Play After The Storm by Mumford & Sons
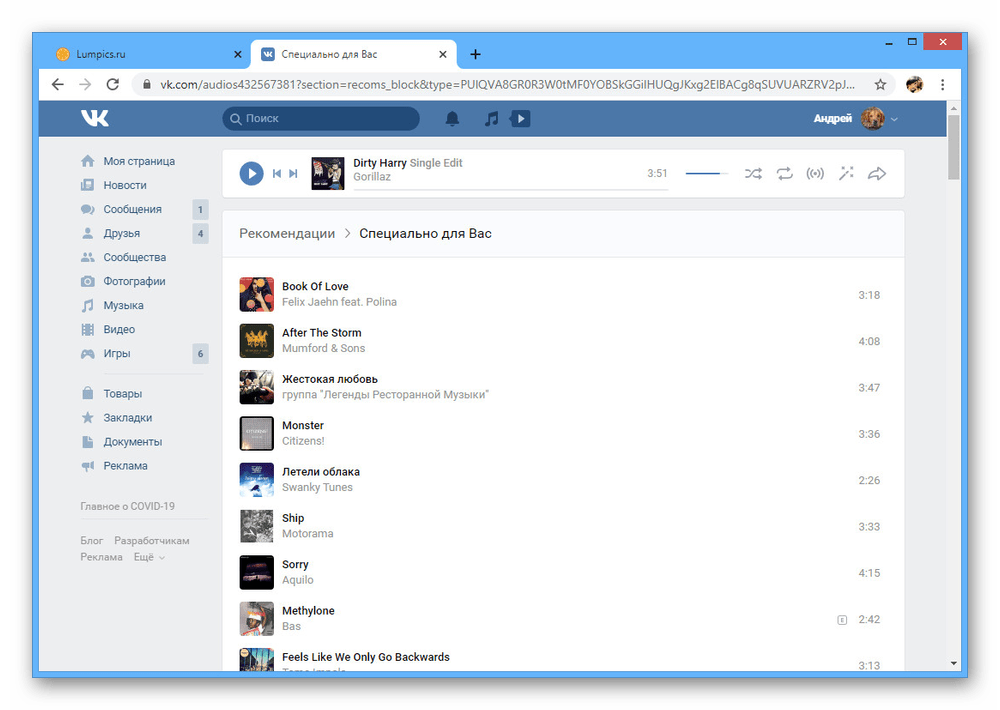This screenshot has width=1000, height=710. (256, 341)
